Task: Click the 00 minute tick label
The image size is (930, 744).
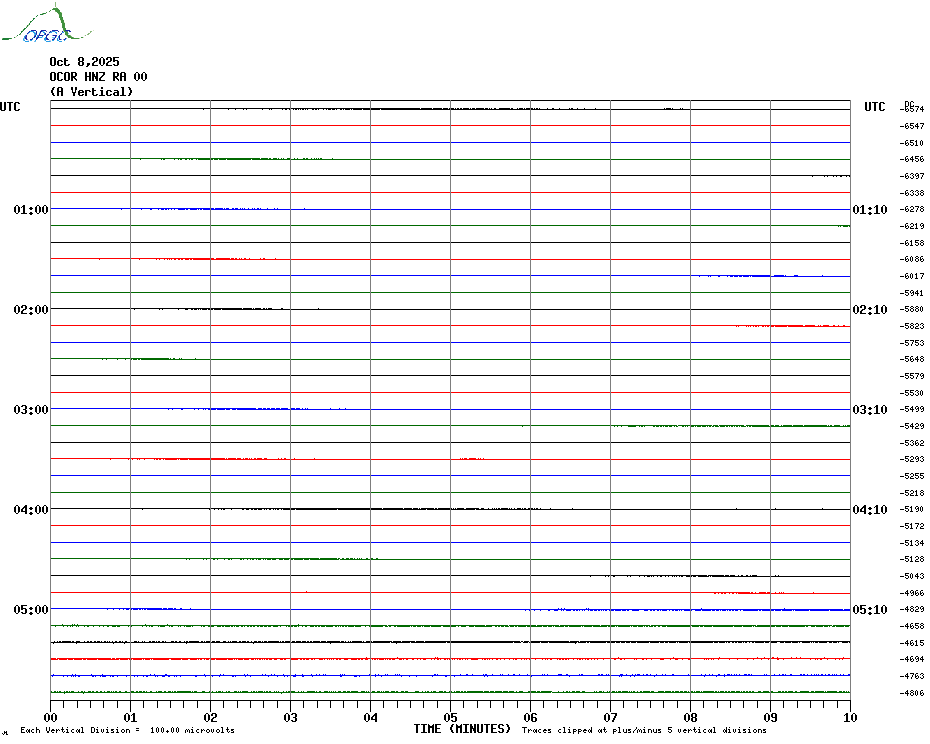Action: (51, 717)
